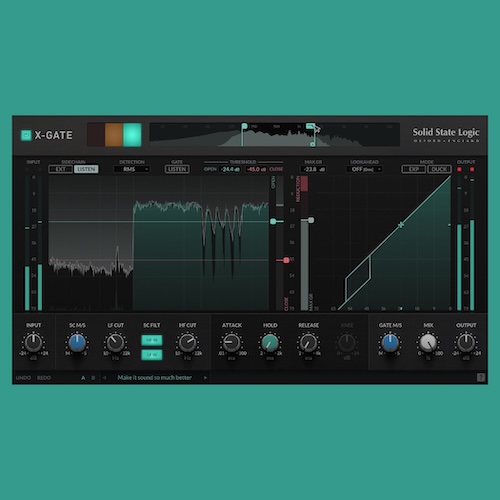The height and width of the screenshot is (500, 500).
Task: Switch to preset slot B
Action: coord(93,378)
